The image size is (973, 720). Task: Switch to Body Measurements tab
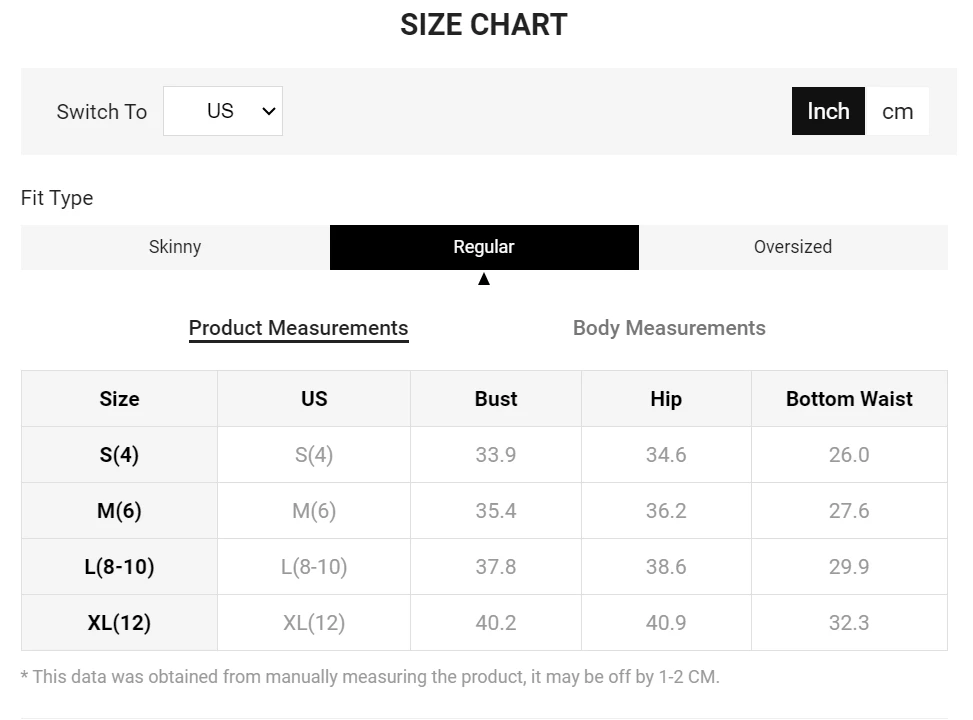669,328
